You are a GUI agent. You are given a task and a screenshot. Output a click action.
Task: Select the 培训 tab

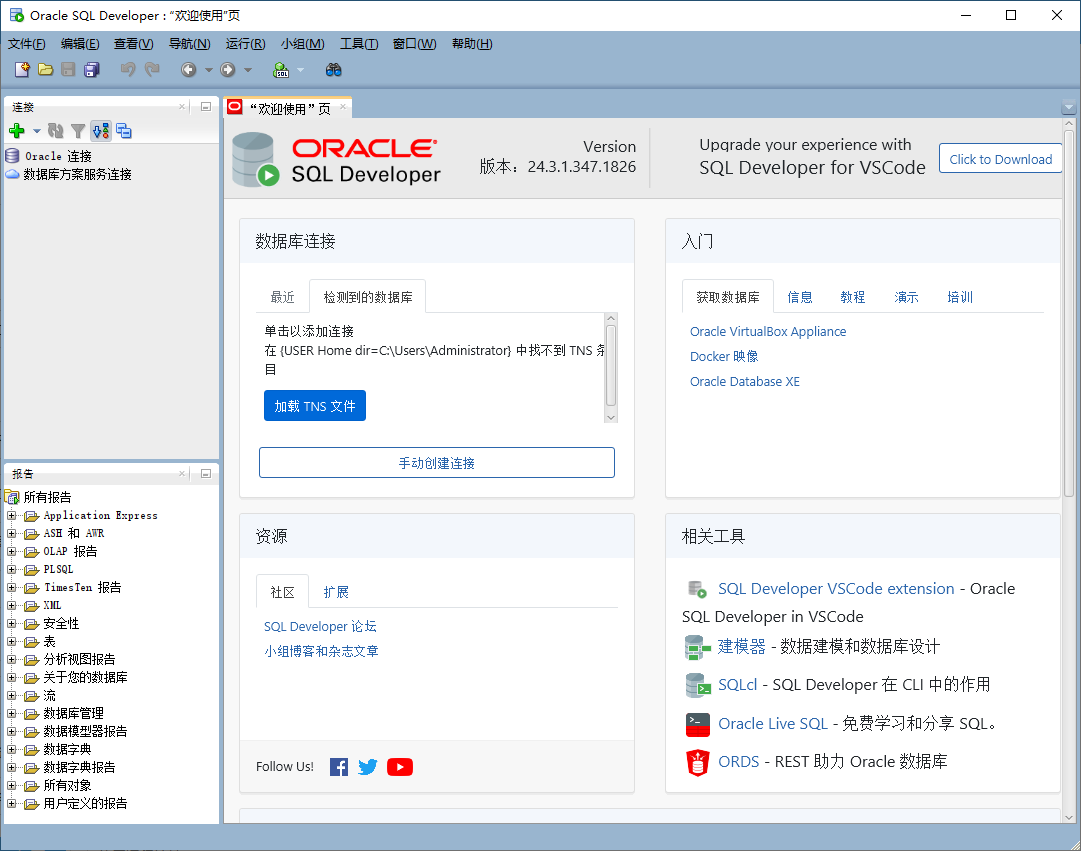pos(960,297)
